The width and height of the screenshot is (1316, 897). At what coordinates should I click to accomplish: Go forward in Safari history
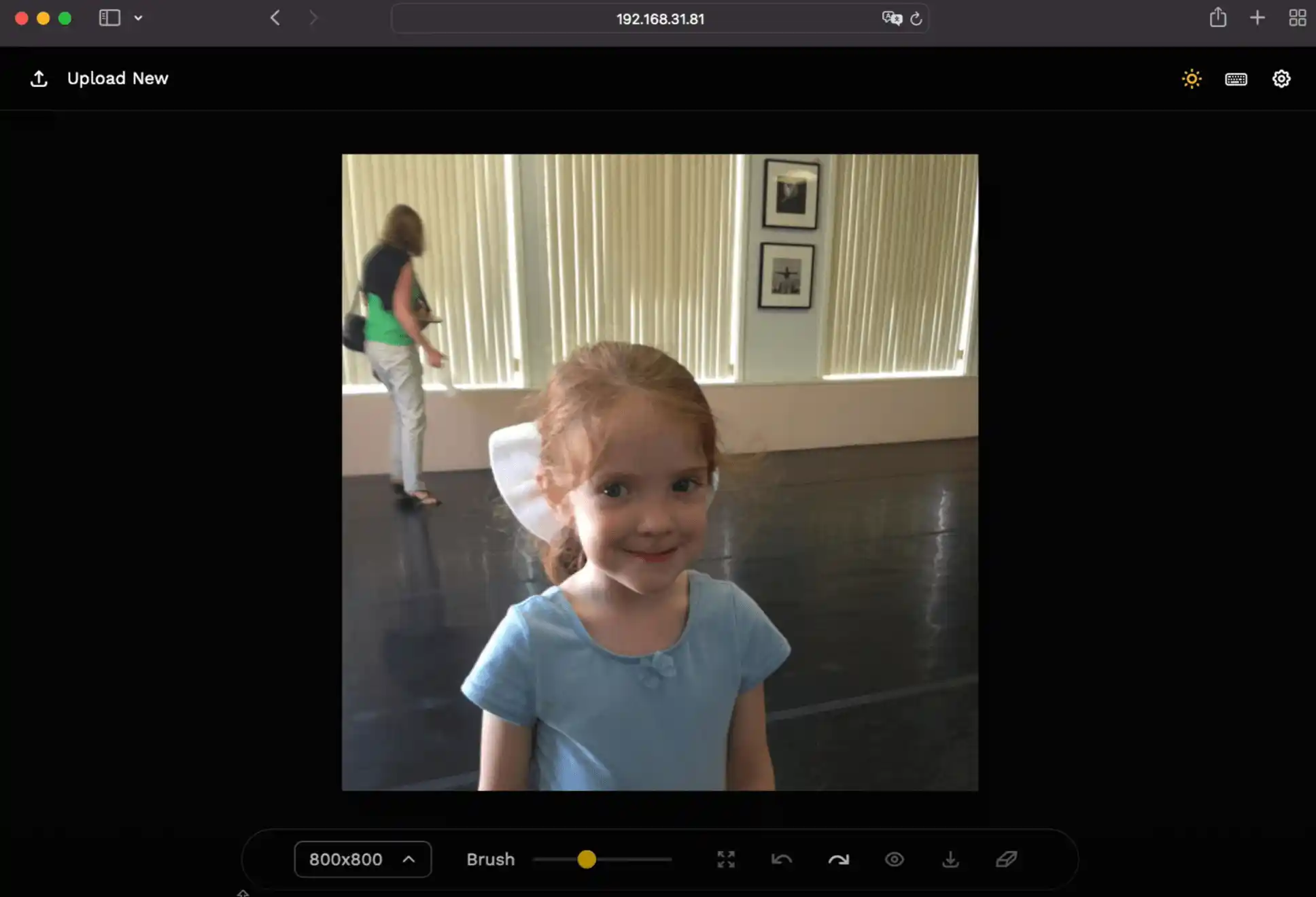click(313, 18)
